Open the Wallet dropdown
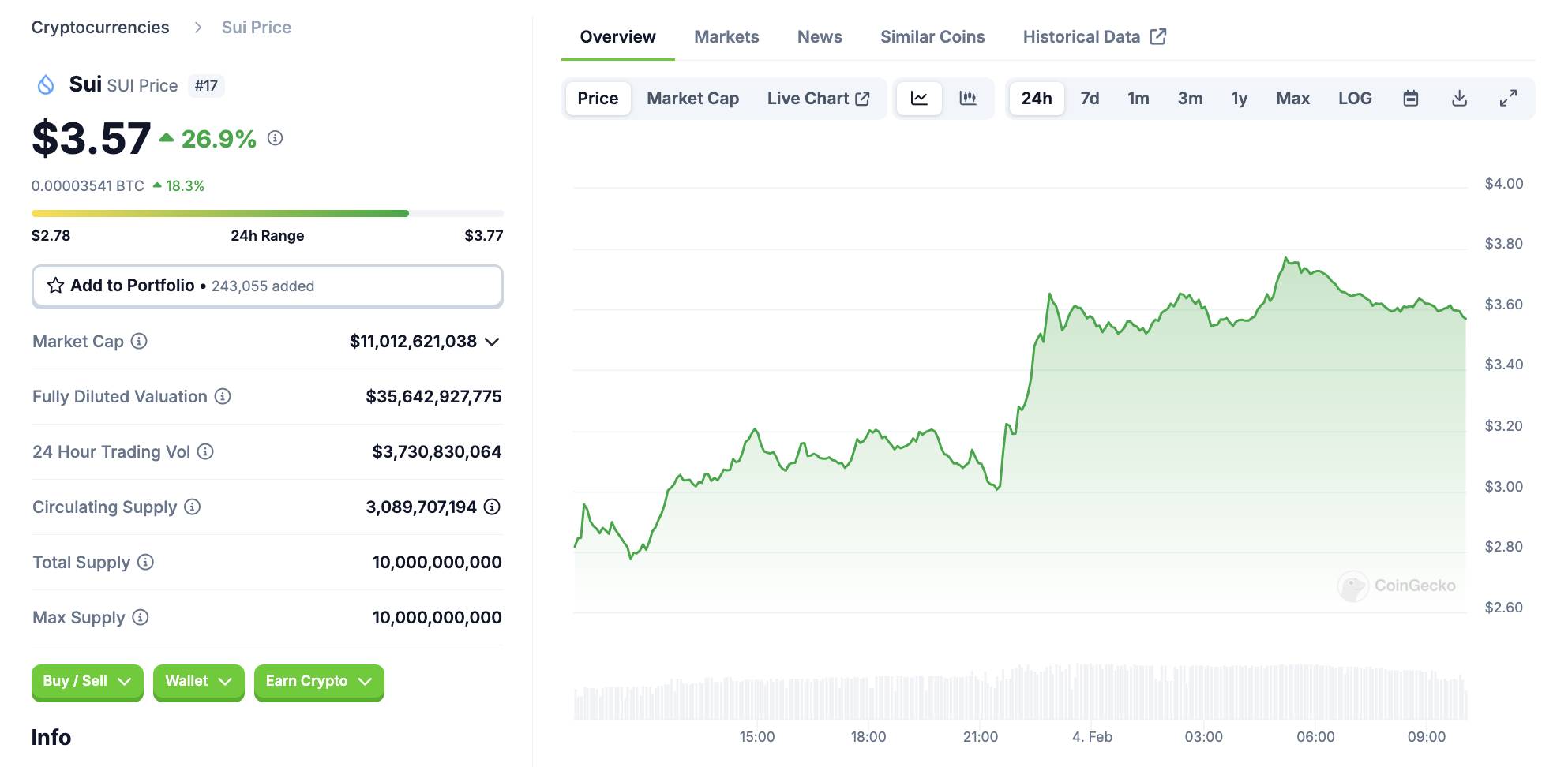Viewport: 1568px width, 767px height. coord(198,682)
